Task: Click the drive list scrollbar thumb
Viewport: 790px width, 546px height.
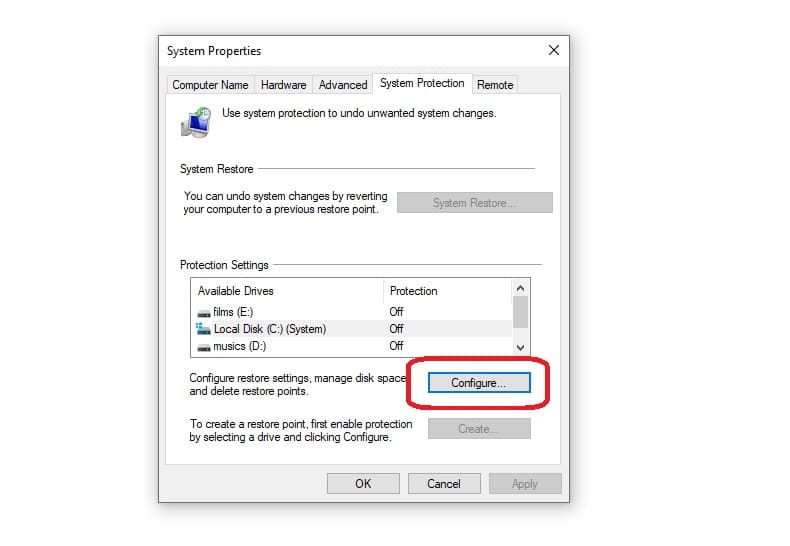Action: click(520, 312)
